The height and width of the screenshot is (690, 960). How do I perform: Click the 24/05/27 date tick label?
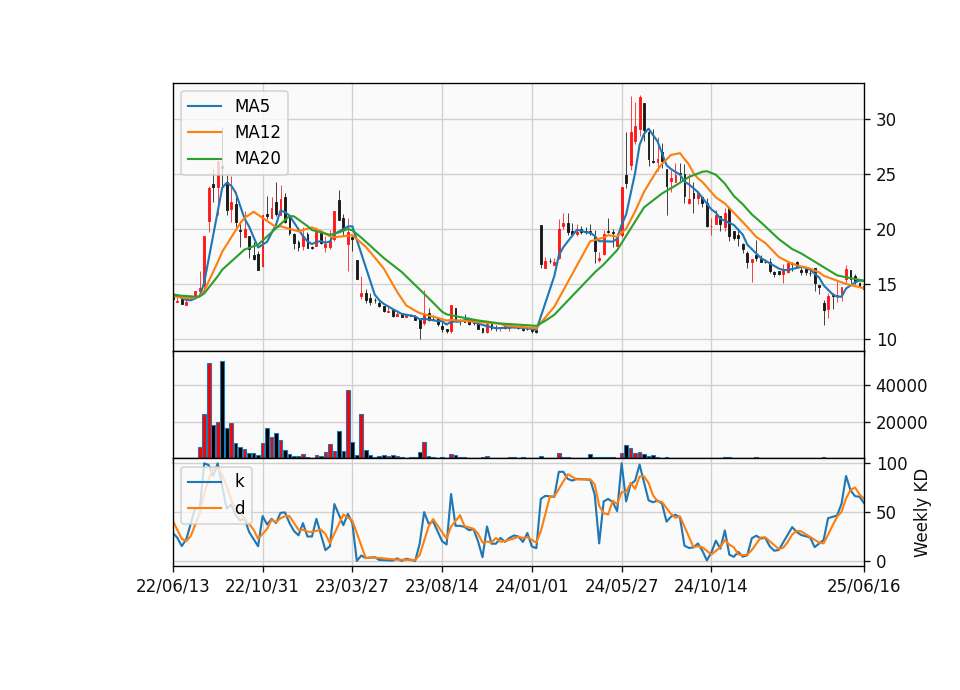621,586
